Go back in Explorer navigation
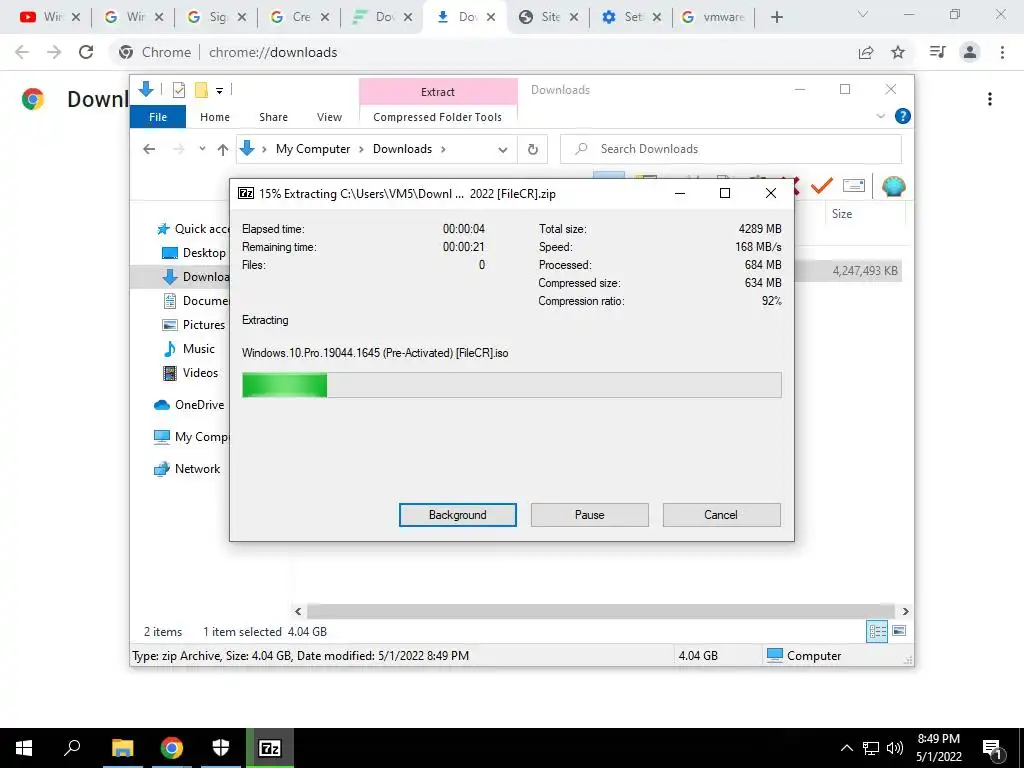Viewport: 1024px width, 768px height. tap(149, 150)
